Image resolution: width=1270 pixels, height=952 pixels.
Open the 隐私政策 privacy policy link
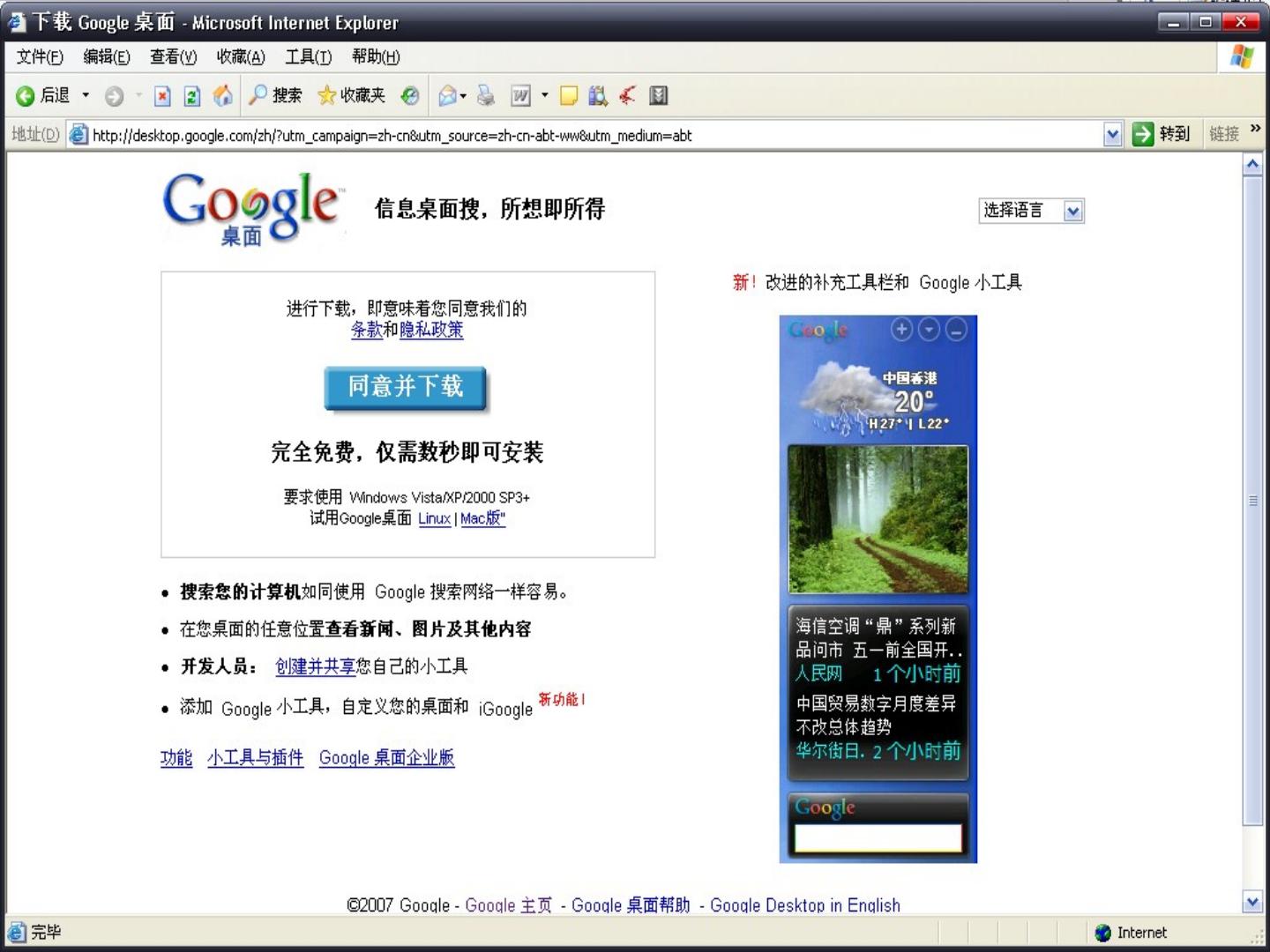[x=431, y=330]
